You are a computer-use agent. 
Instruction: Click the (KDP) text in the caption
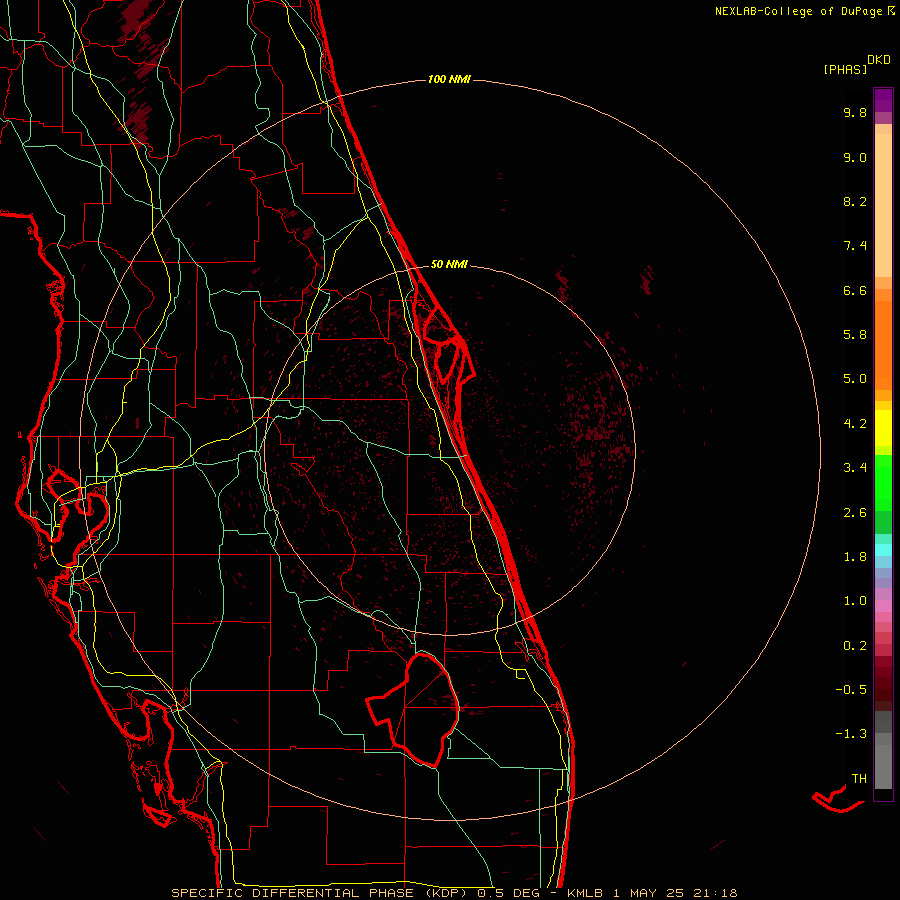coord(446,893)
